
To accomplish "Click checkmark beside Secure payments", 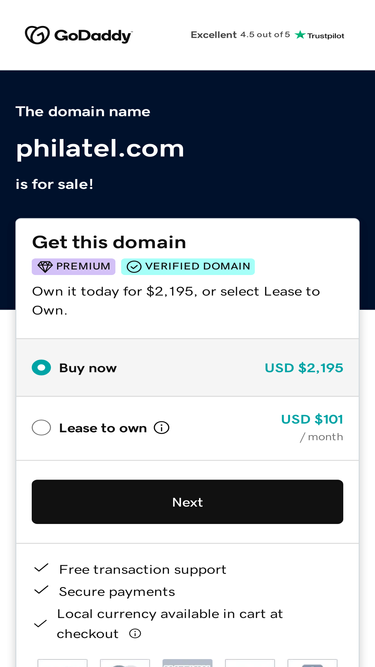I will pyautogui.click(x=41, y=590).
